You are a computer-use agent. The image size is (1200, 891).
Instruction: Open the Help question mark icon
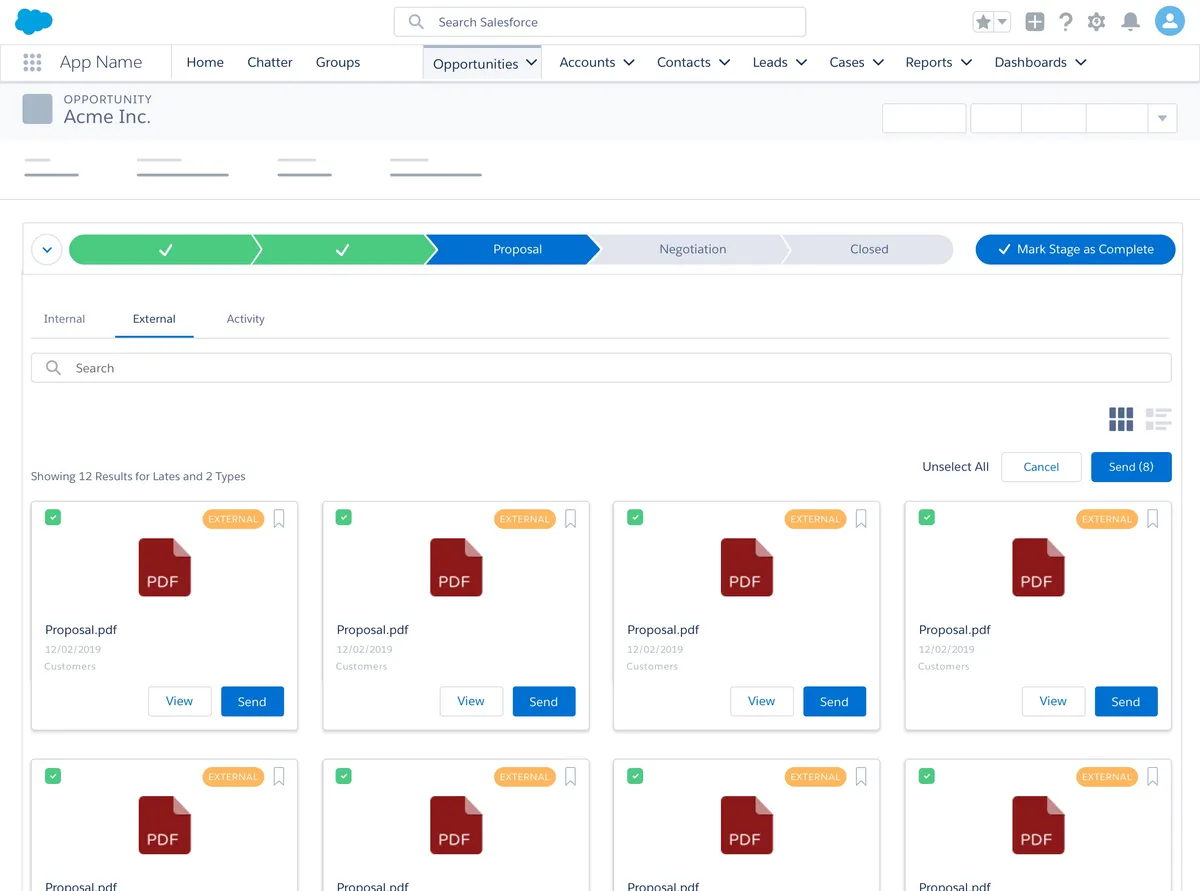1066,22
